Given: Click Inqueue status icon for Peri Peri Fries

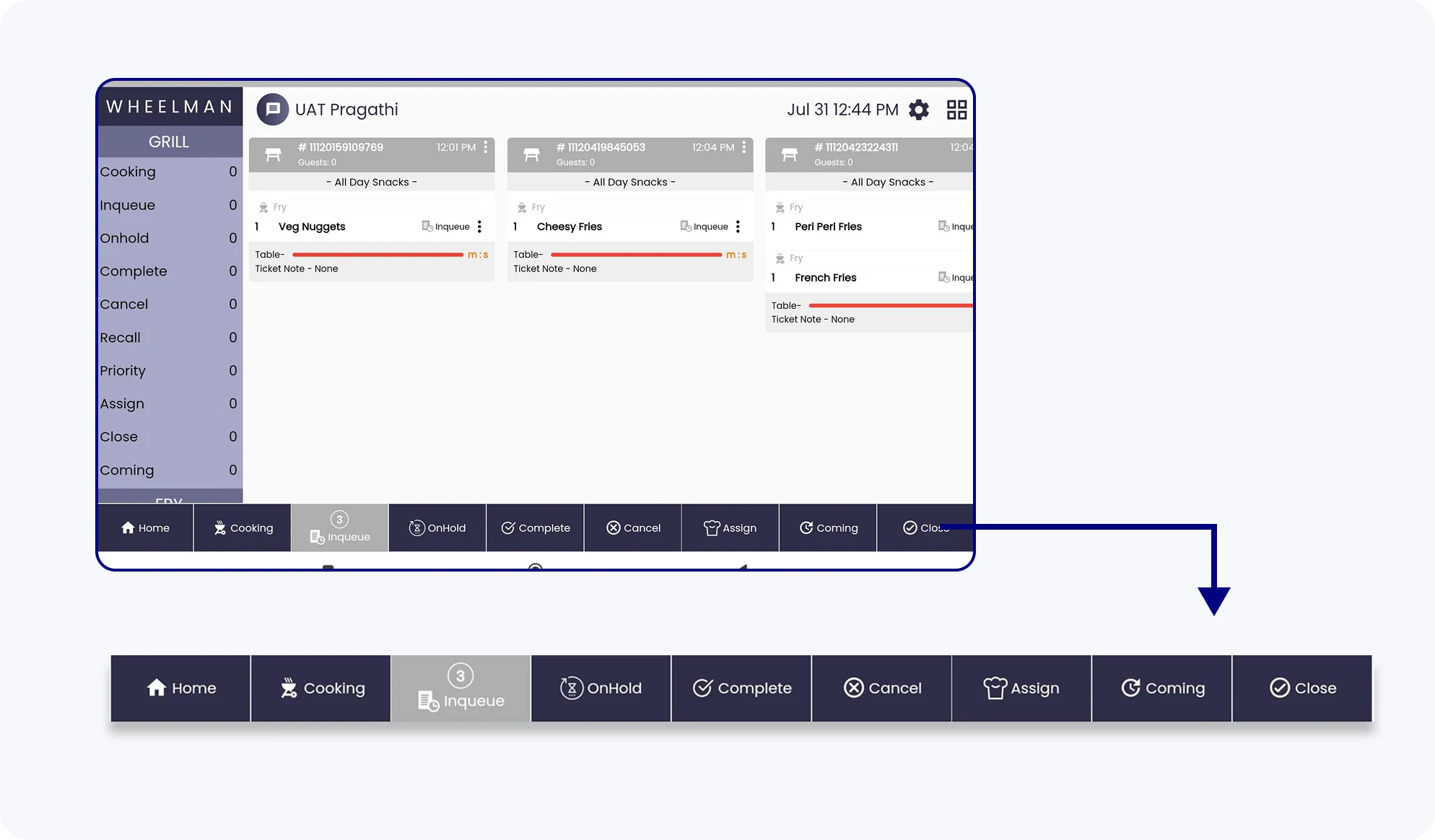Looking at the screenshot, I should (x=943, y=227).
